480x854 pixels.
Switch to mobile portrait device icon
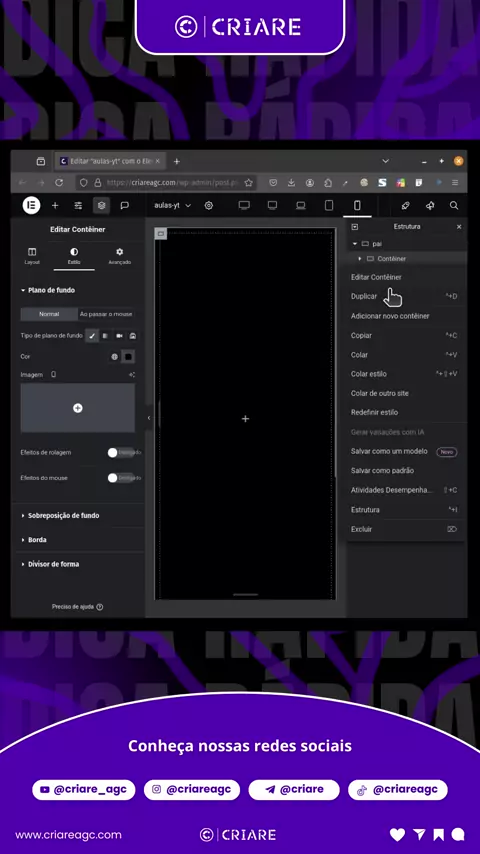click(357, 205)
